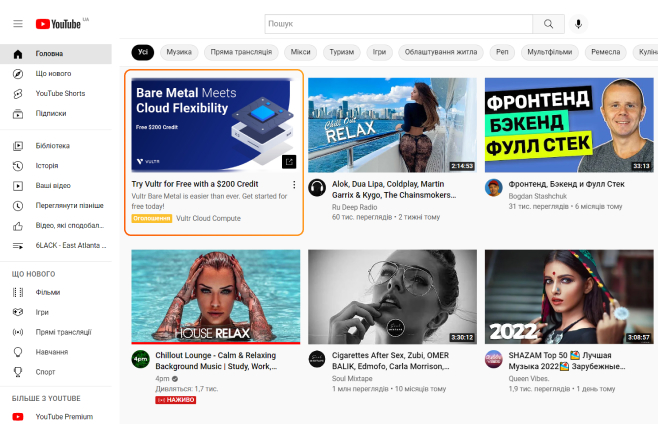This screenshot has height=435, width=658.
Task: Select the Туризм filter chip
Action: pyautogui.click(x=342, y=52)
